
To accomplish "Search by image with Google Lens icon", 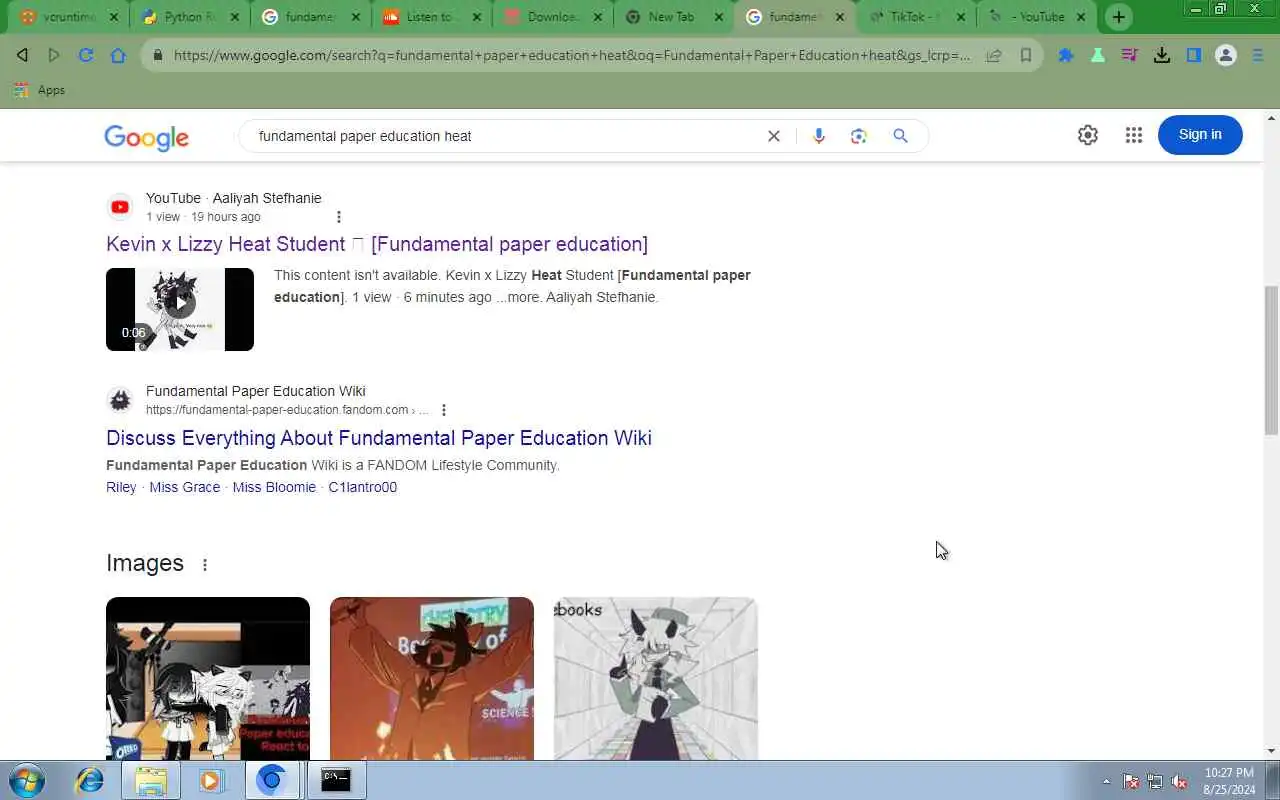I will coord(859,136).
